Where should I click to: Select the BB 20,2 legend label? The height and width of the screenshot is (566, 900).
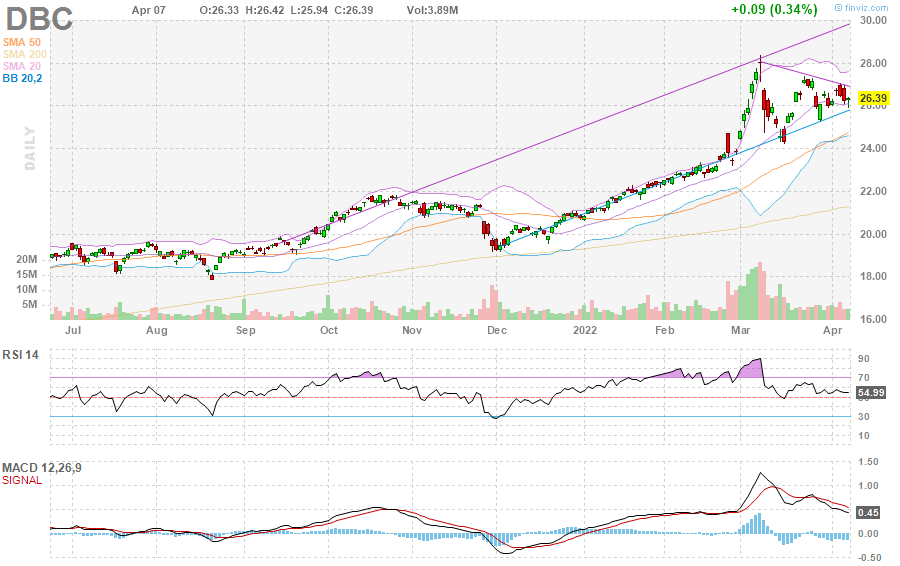pos(22,79)
